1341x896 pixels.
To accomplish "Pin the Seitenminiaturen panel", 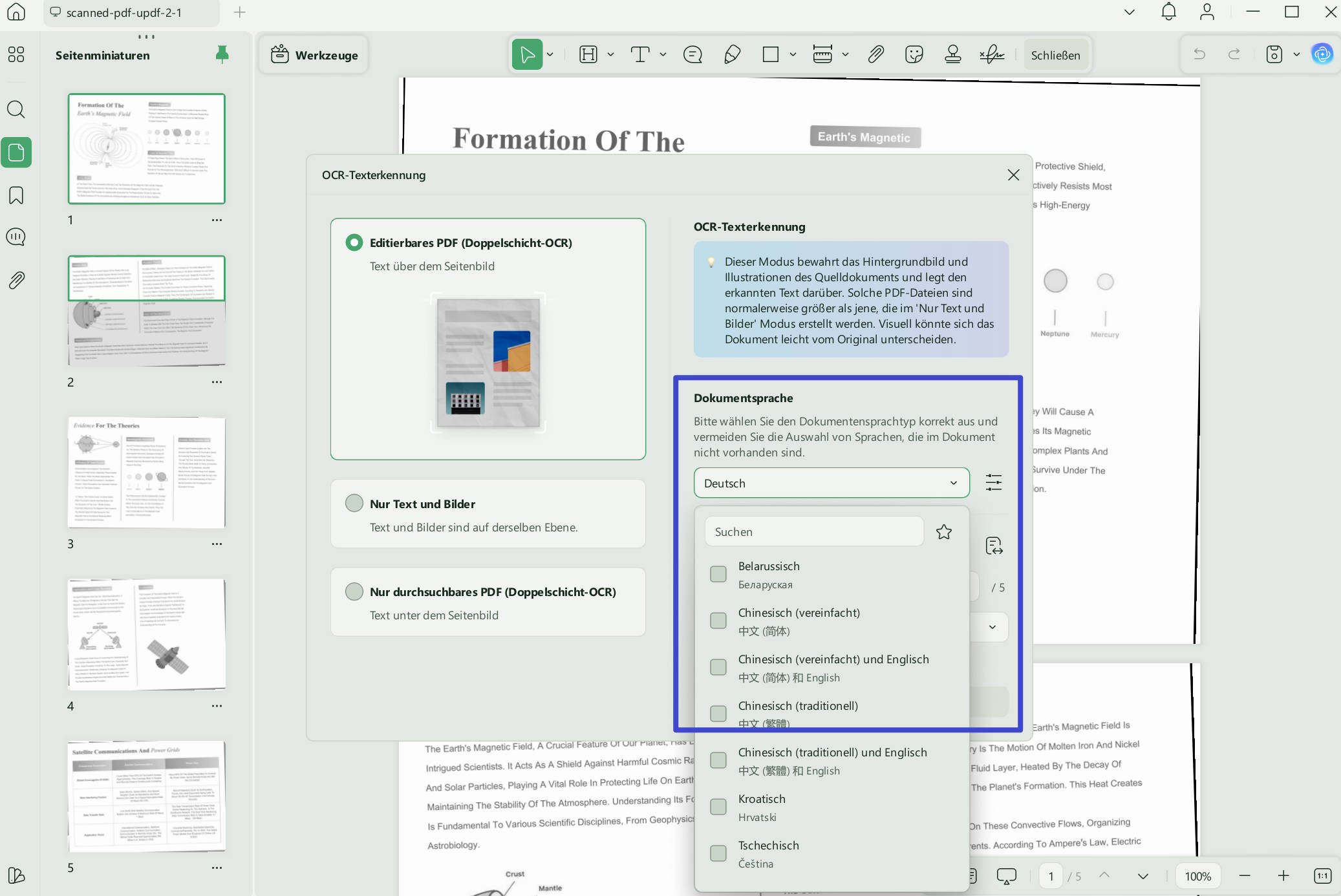I will (x=222, y=55).
